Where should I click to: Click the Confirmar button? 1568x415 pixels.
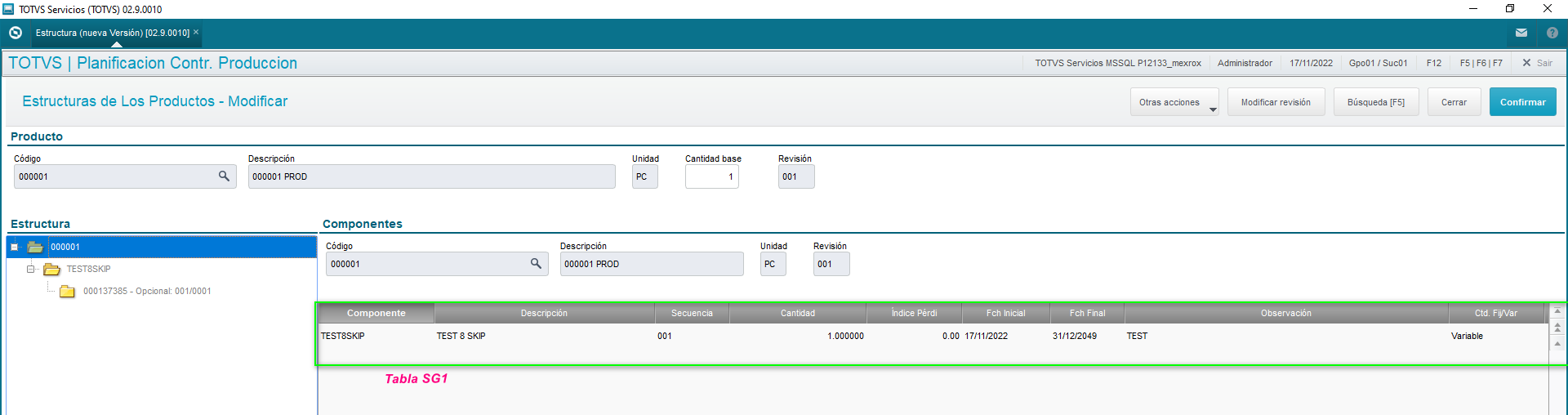1522,102
